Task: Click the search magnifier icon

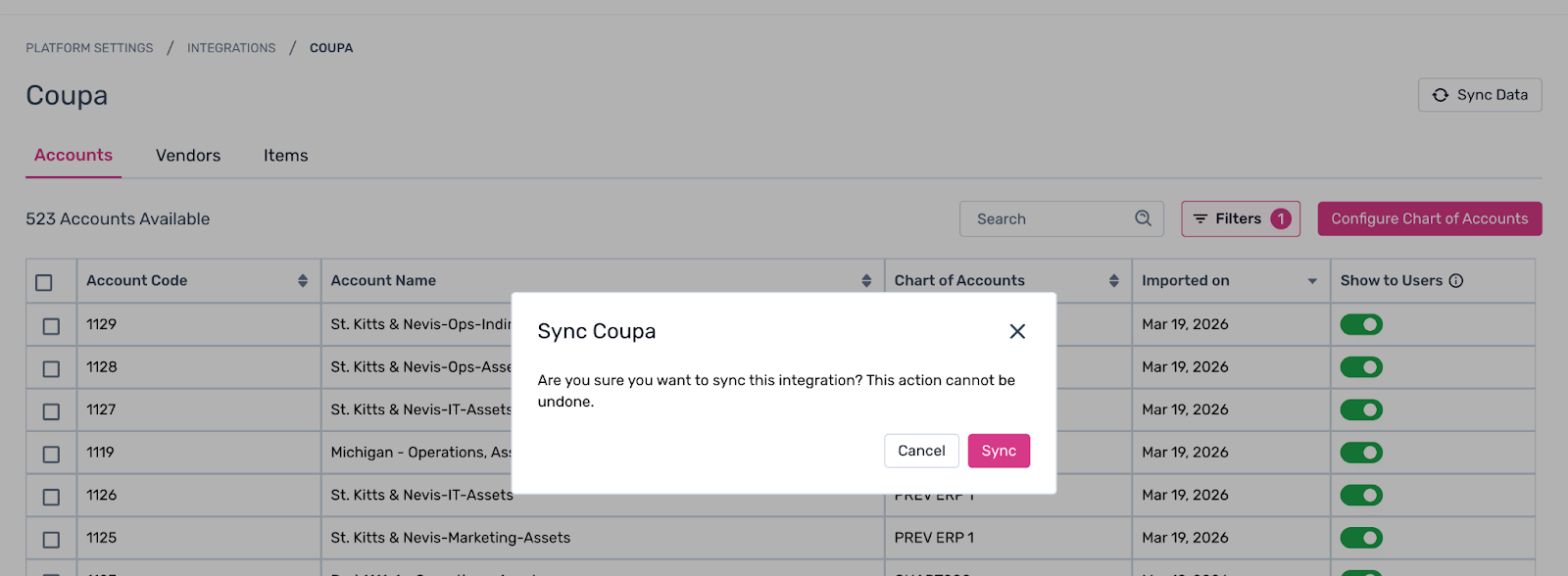Action: pos(1143,218)
